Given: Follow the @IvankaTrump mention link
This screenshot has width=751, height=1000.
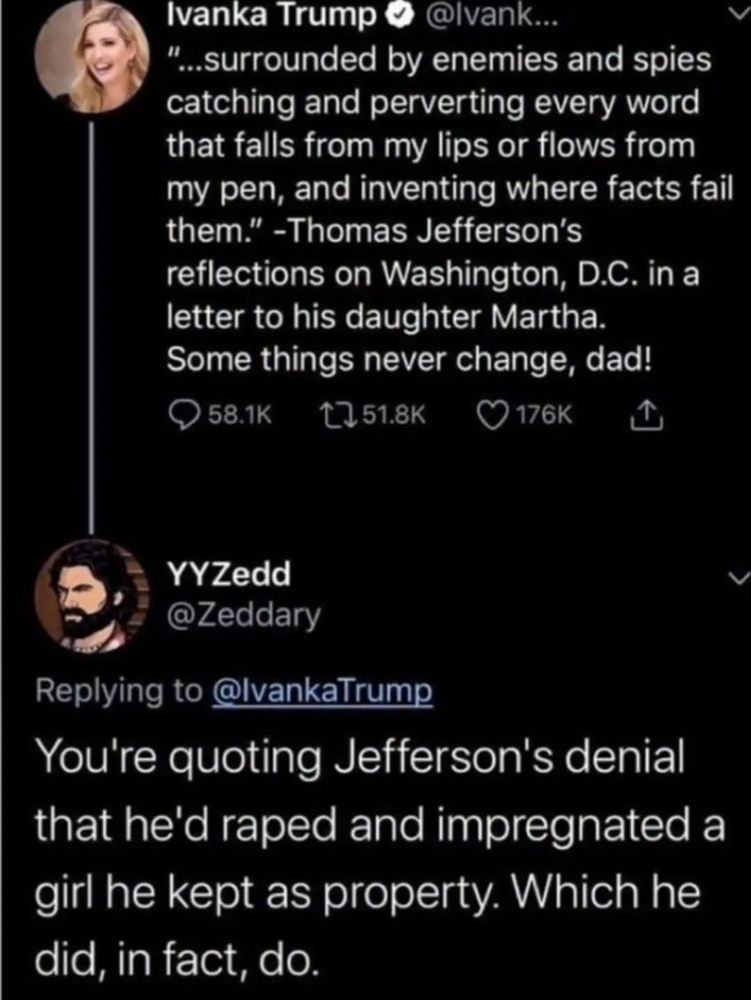Looking at the screenshot, I should click(x=324, y=692).
